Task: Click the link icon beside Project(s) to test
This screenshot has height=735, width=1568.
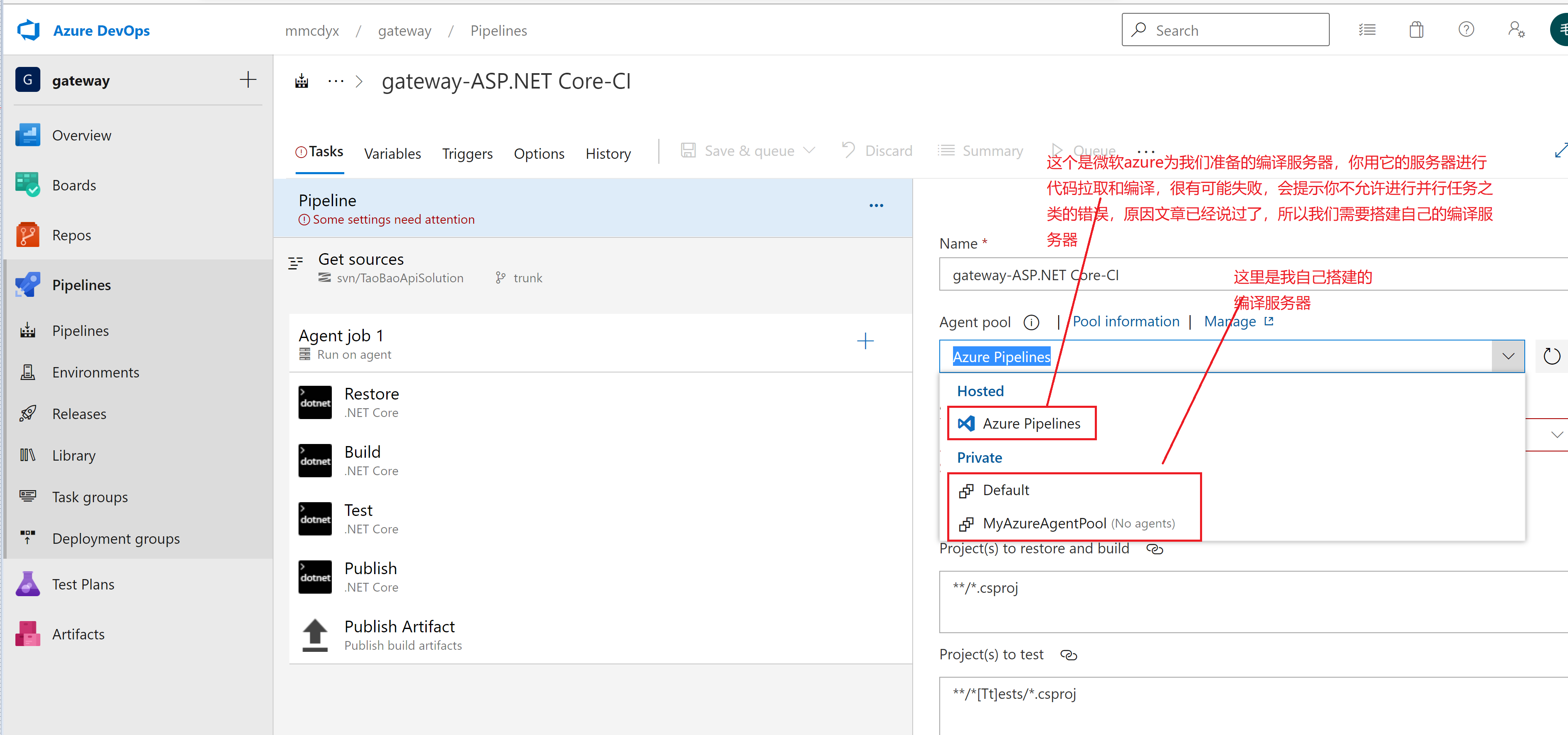Action: coord(1068,655)
